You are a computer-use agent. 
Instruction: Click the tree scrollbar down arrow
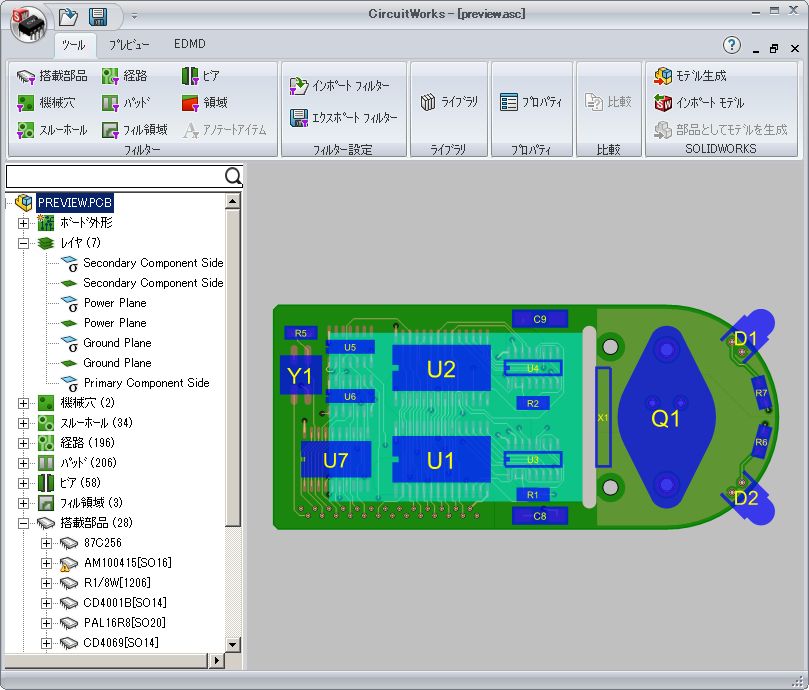pos(233,644)
